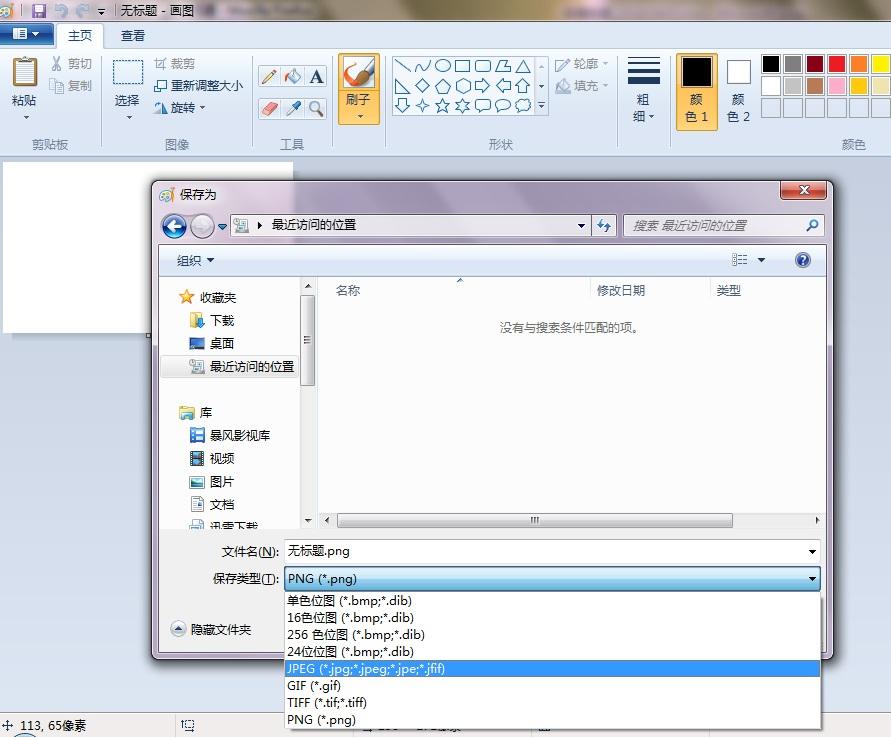The width and height of the screenshot is (891, 737).
Task: Select the Text tool
Action: tap(317, 76)
